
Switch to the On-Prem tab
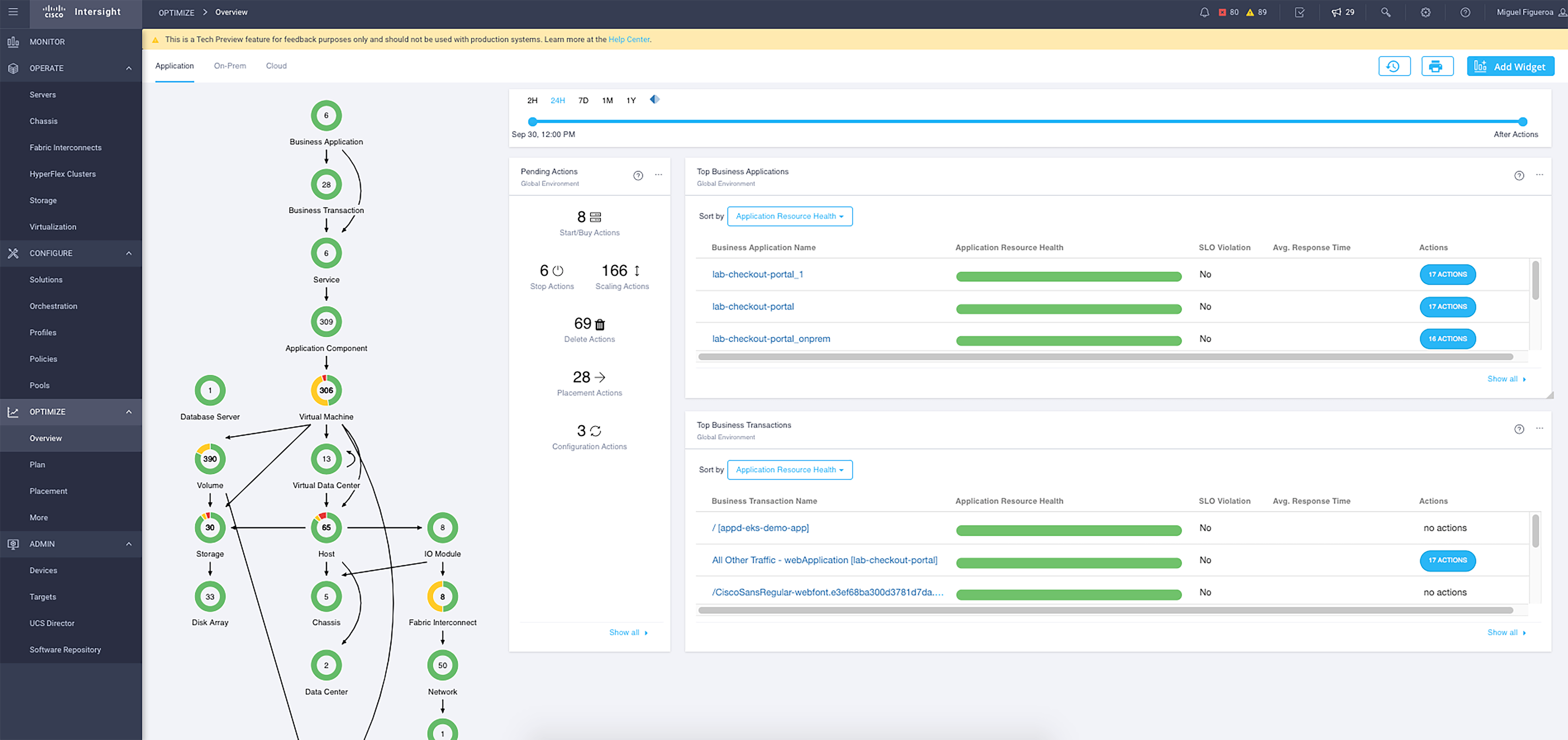point(229,65)
